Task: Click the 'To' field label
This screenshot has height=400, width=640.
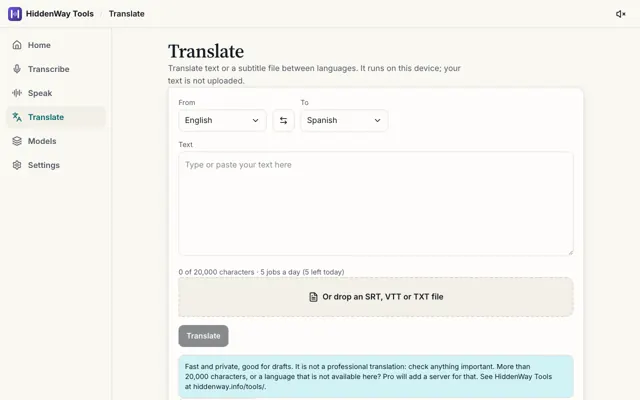Action: click(304, 102)
